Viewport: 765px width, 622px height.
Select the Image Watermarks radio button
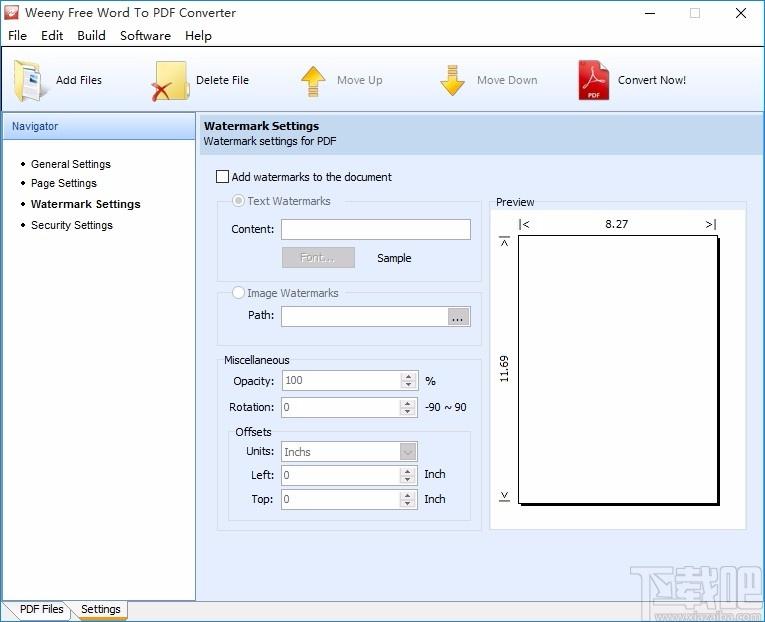click(238, 293)
